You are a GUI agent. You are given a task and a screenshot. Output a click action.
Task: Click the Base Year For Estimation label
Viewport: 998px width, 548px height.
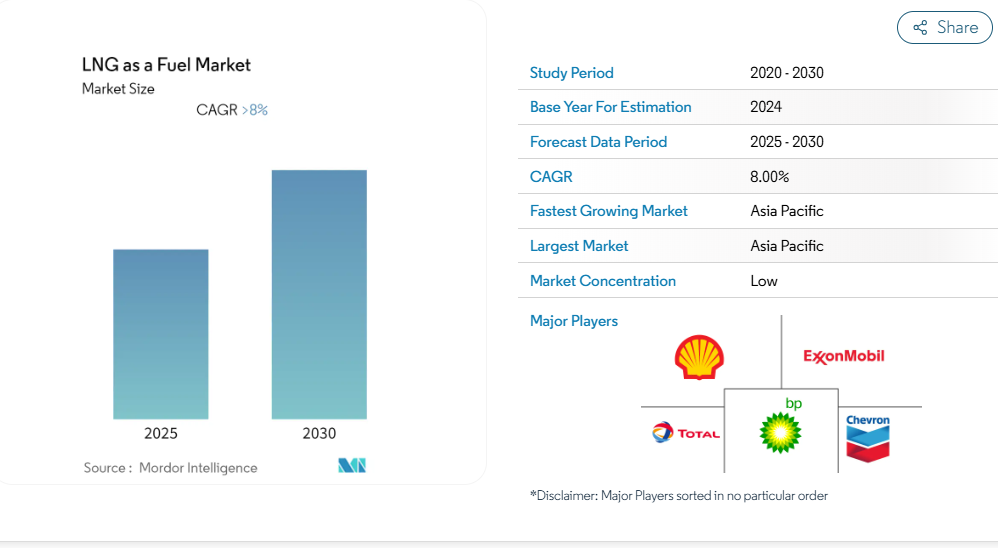click(610, 107)
